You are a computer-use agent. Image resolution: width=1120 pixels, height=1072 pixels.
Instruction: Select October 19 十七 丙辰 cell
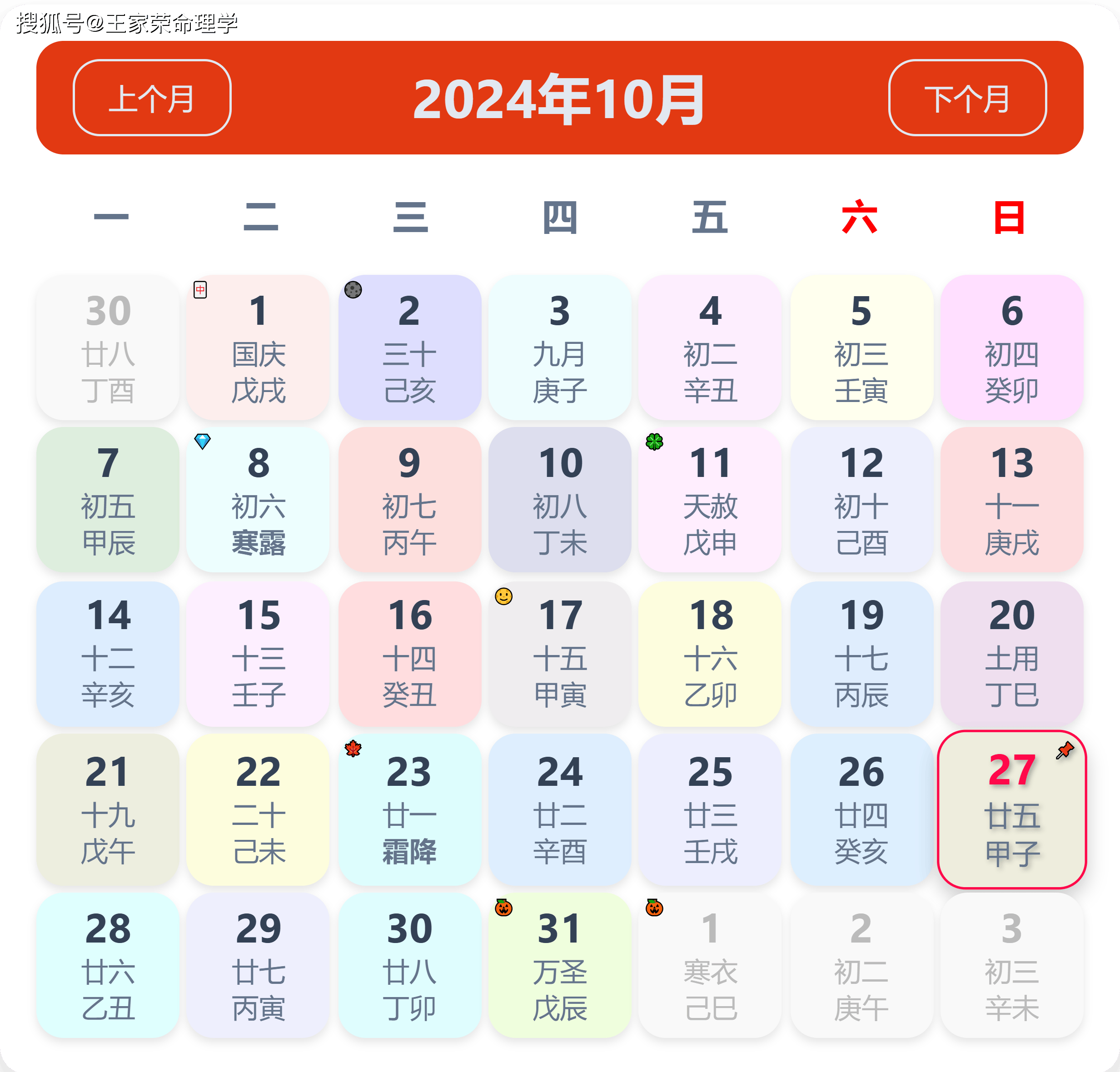pyautogui.click(x=862, y=654)
